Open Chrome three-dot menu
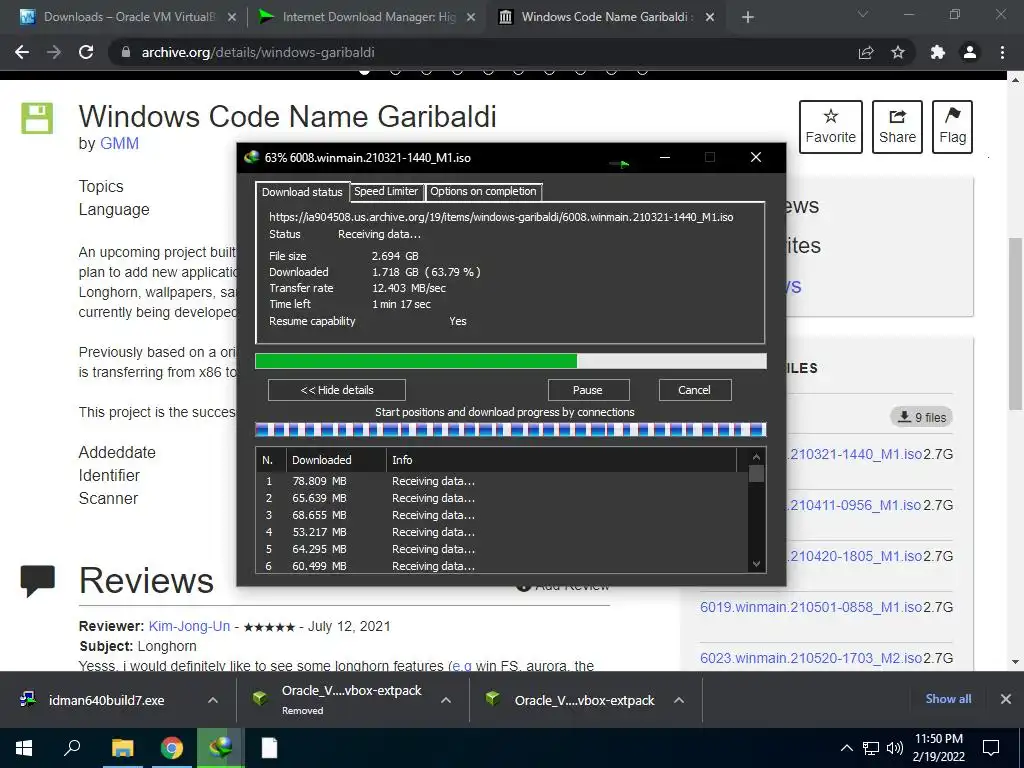The width and height of the screenshot is (1024, 768). pos(1002,52)
